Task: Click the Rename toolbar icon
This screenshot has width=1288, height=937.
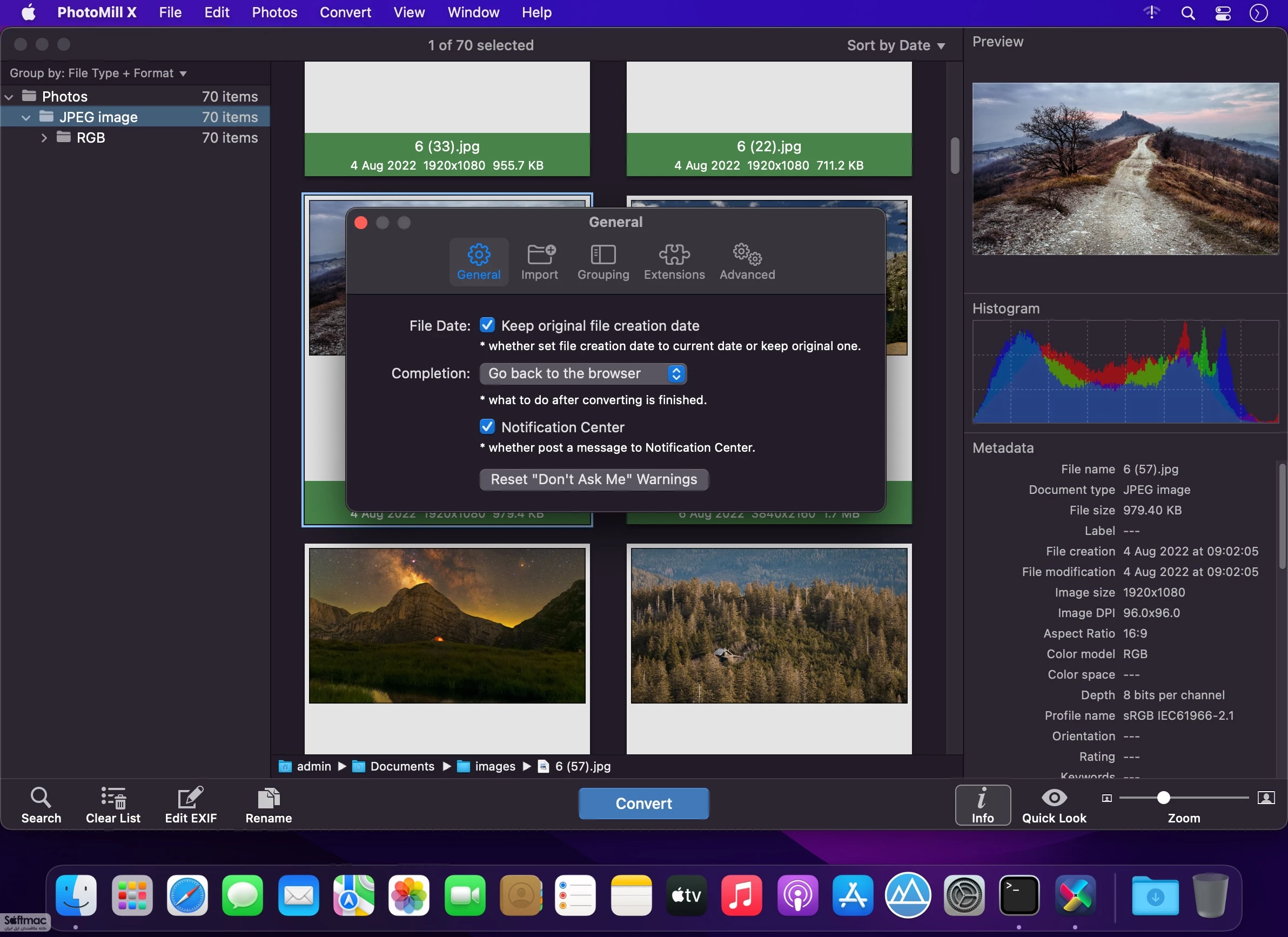Action: [x=269, y=805]
